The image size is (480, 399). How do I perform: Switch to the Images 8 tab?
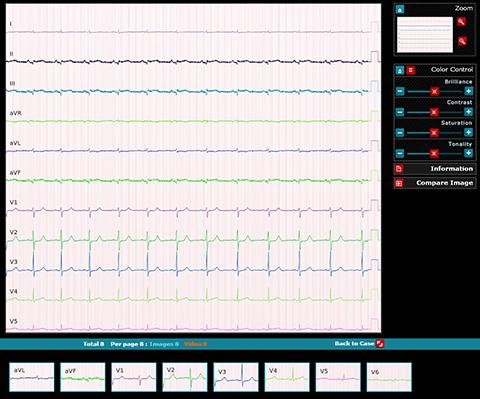pyautogui.click(x=164, y=344)
